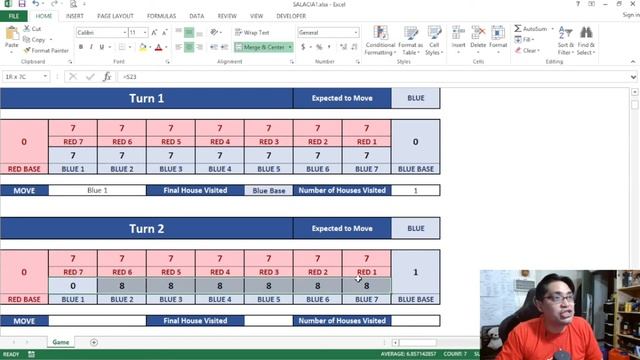640x360 pixels.
Task: Click the Accounting dollar format icon
Action: [303, 47]
